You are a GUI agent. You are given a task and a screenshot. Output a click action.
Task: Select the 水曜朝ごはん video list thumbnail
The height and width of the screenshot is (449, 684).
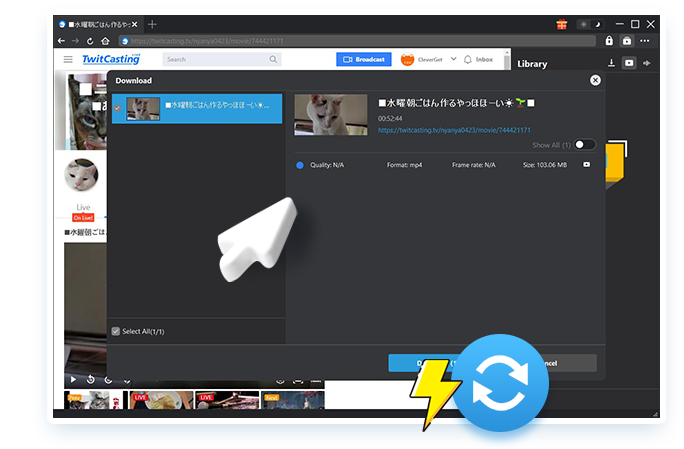[x=143, y=109]
